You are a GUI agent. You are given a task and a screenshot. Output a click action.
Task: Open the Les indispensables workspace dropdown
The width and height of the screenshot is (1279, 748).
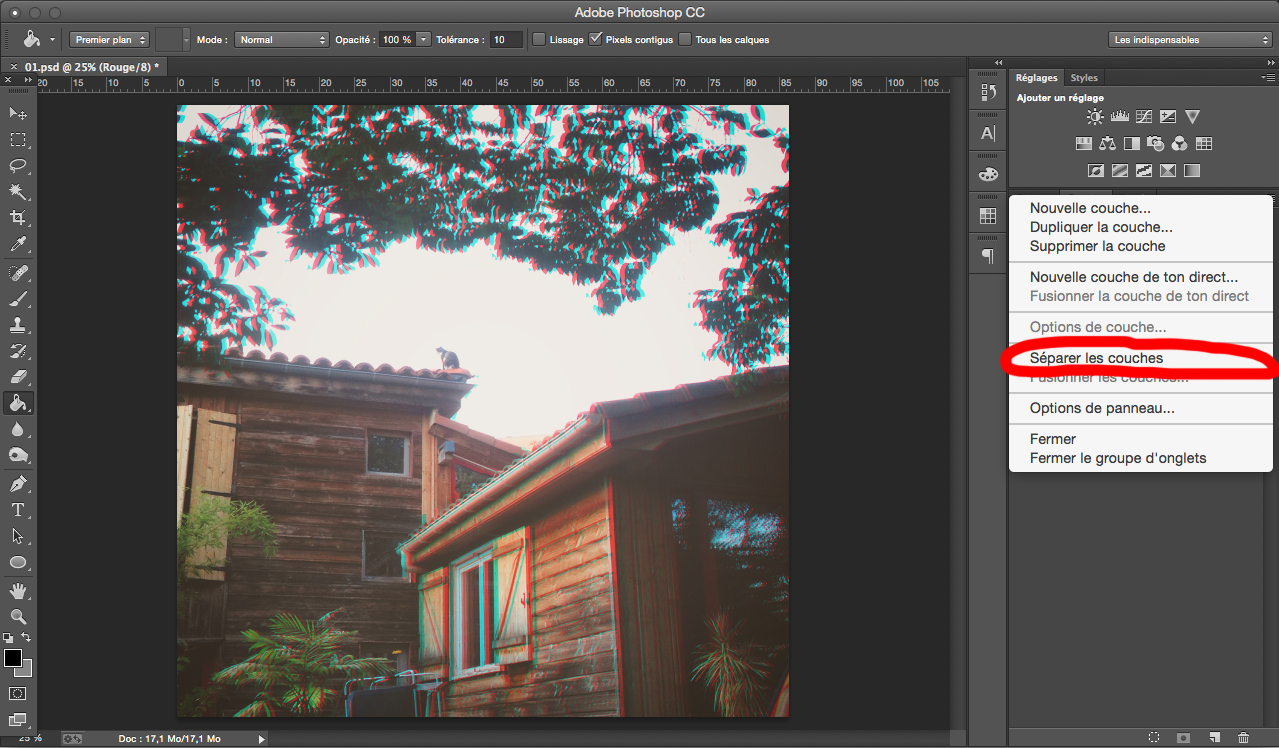point(1189,40)
